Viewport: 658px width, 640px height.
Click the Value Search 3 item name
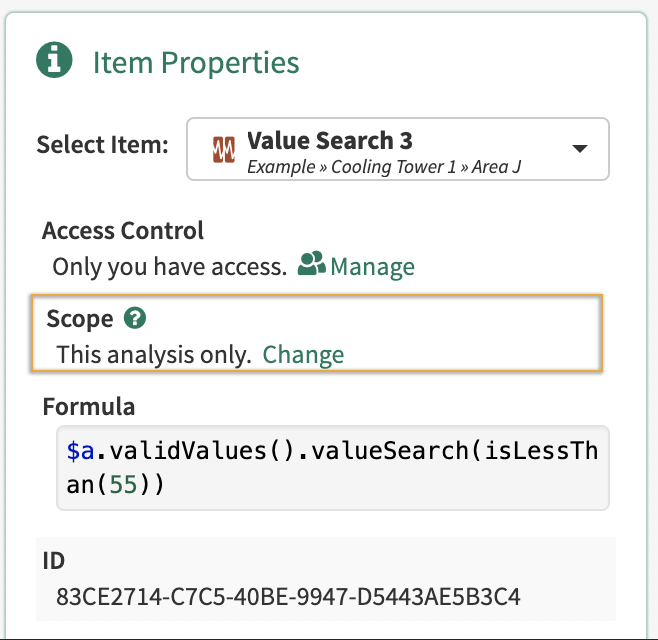click(x=329, y=140)
